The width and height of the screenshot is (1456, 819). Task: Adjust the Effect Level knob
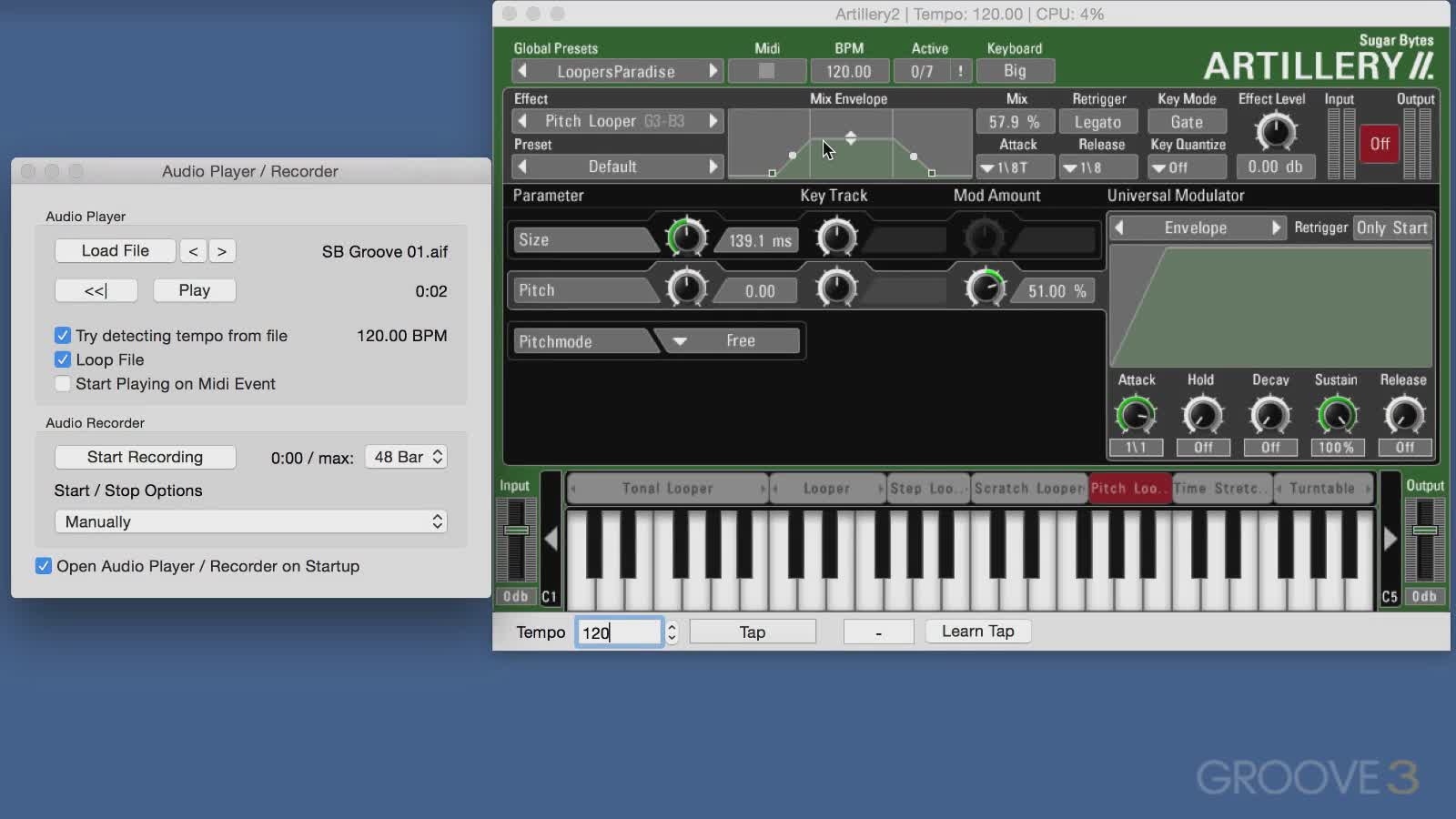click(x=1275, y=132)
